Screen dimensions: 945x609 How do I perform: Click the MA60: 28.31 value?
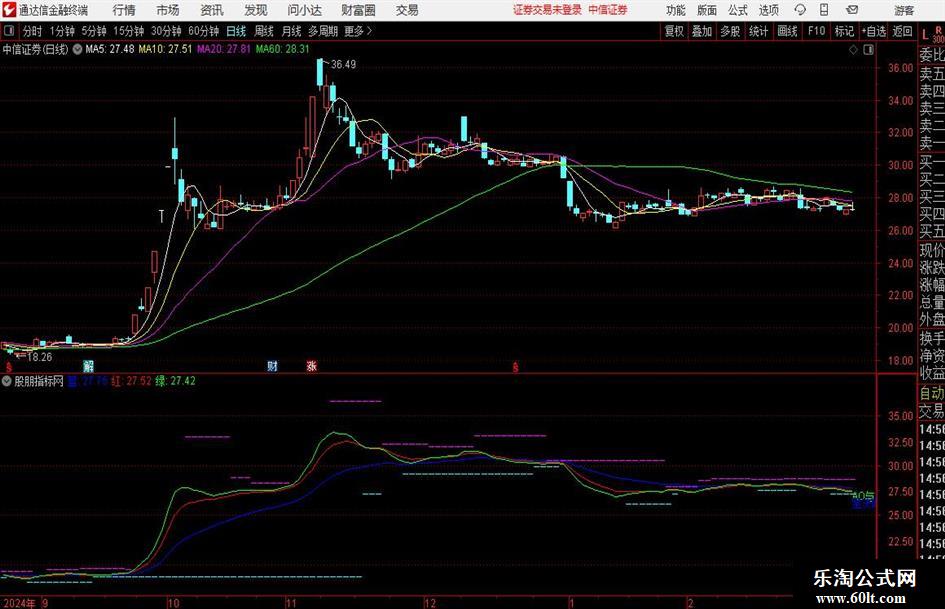tap(282, 49)
